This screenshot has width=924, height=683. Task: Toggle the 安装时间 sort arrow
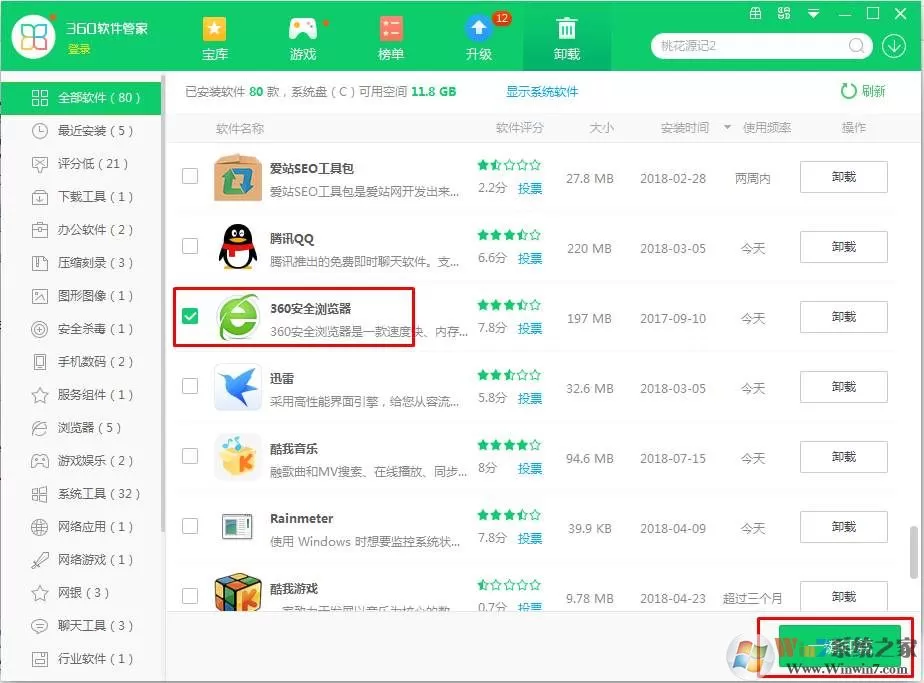click(727, 127)
